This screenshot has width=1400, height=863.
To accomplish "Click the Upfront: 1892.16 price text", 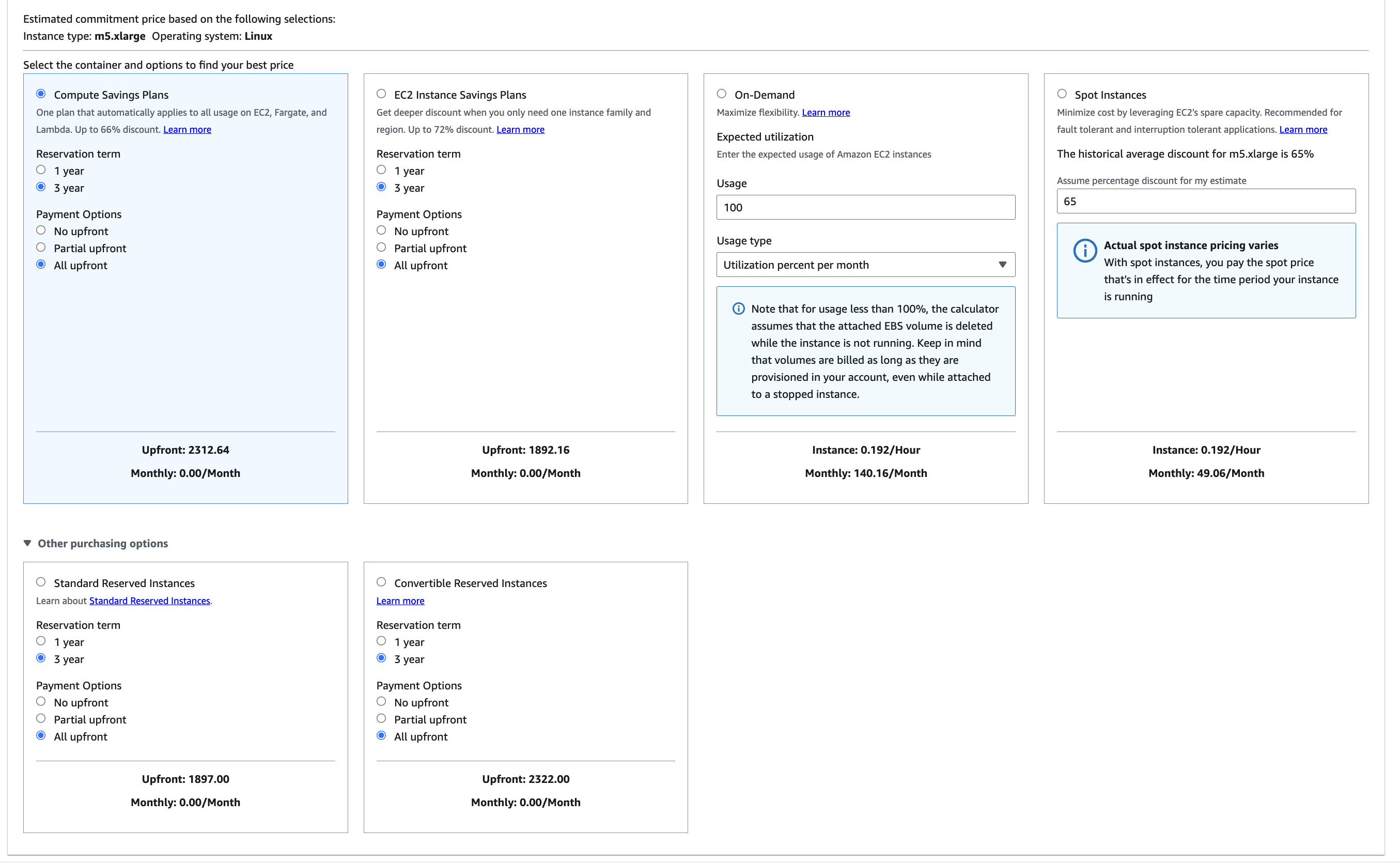I will 525,450.
